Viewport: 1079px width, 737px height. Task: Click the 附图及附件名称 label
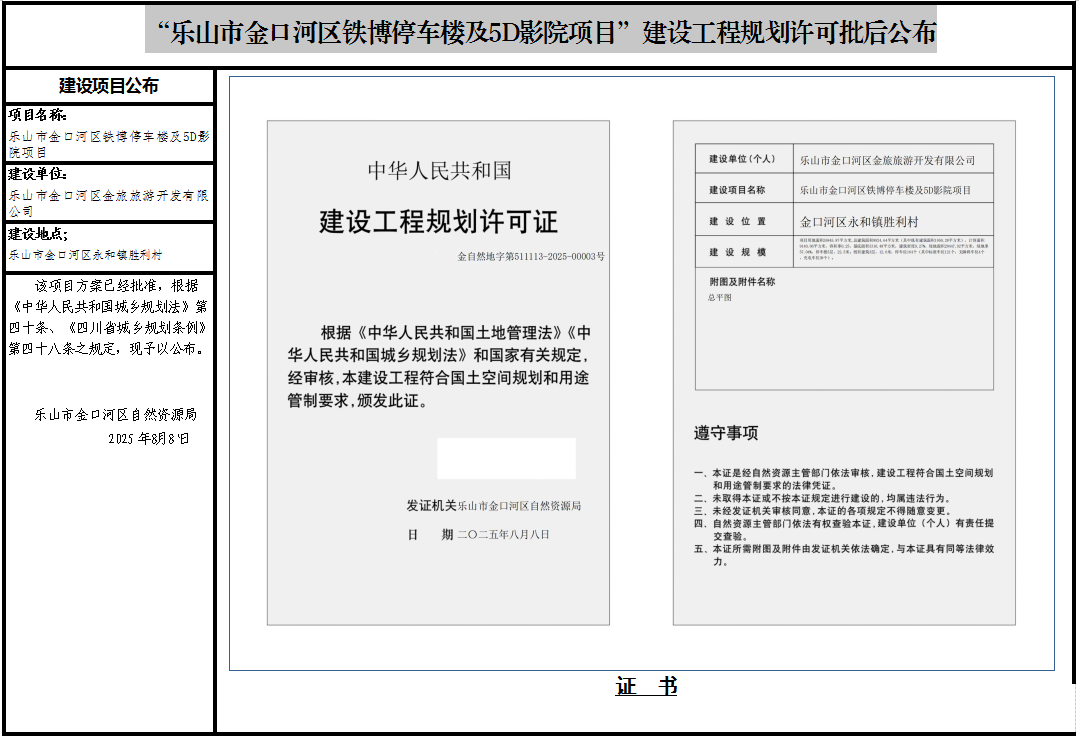pos(743,281)
